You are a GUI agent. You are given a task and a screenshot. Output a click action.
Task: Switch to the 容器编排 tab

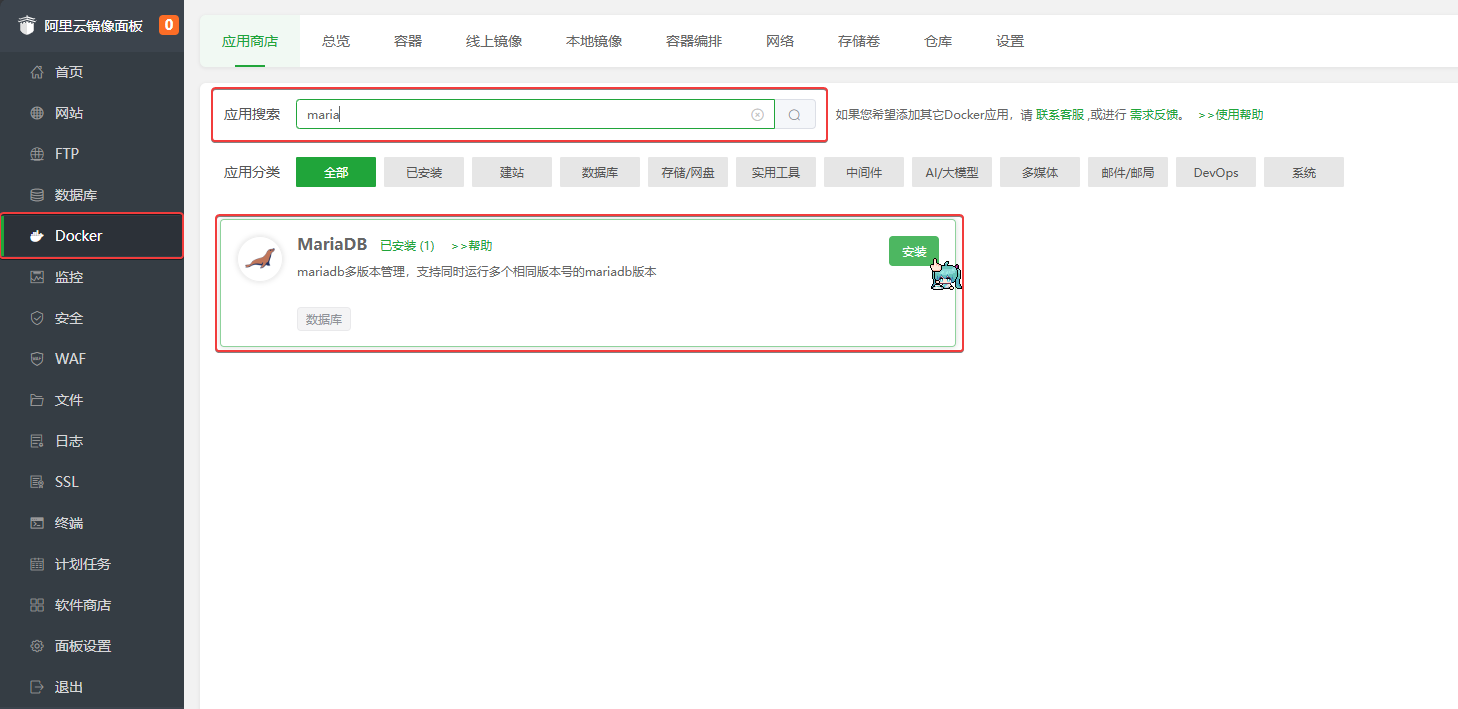pos(694,41)
